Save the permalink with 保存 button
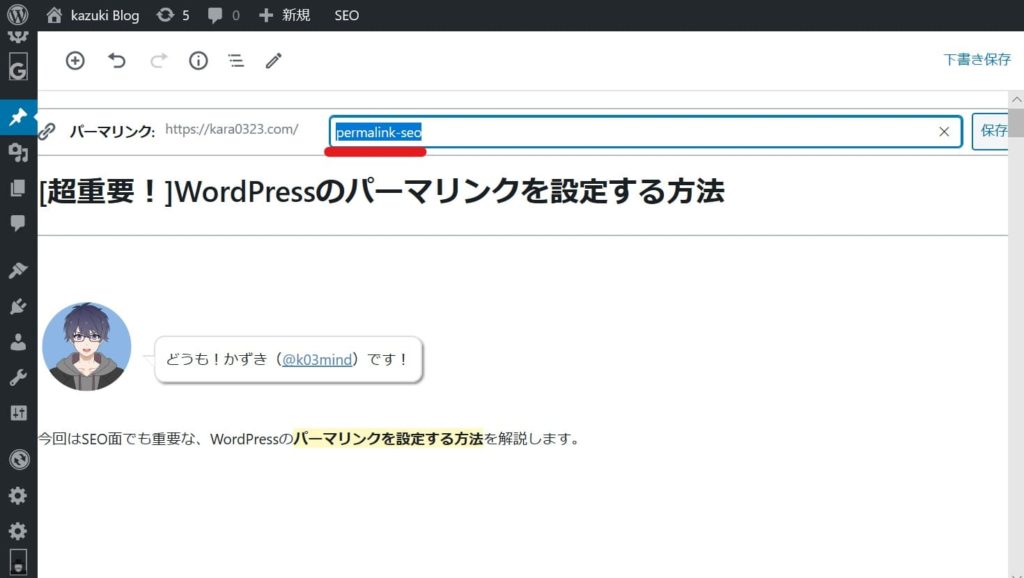Screen dimensions: 1024x578 point(991,131)
